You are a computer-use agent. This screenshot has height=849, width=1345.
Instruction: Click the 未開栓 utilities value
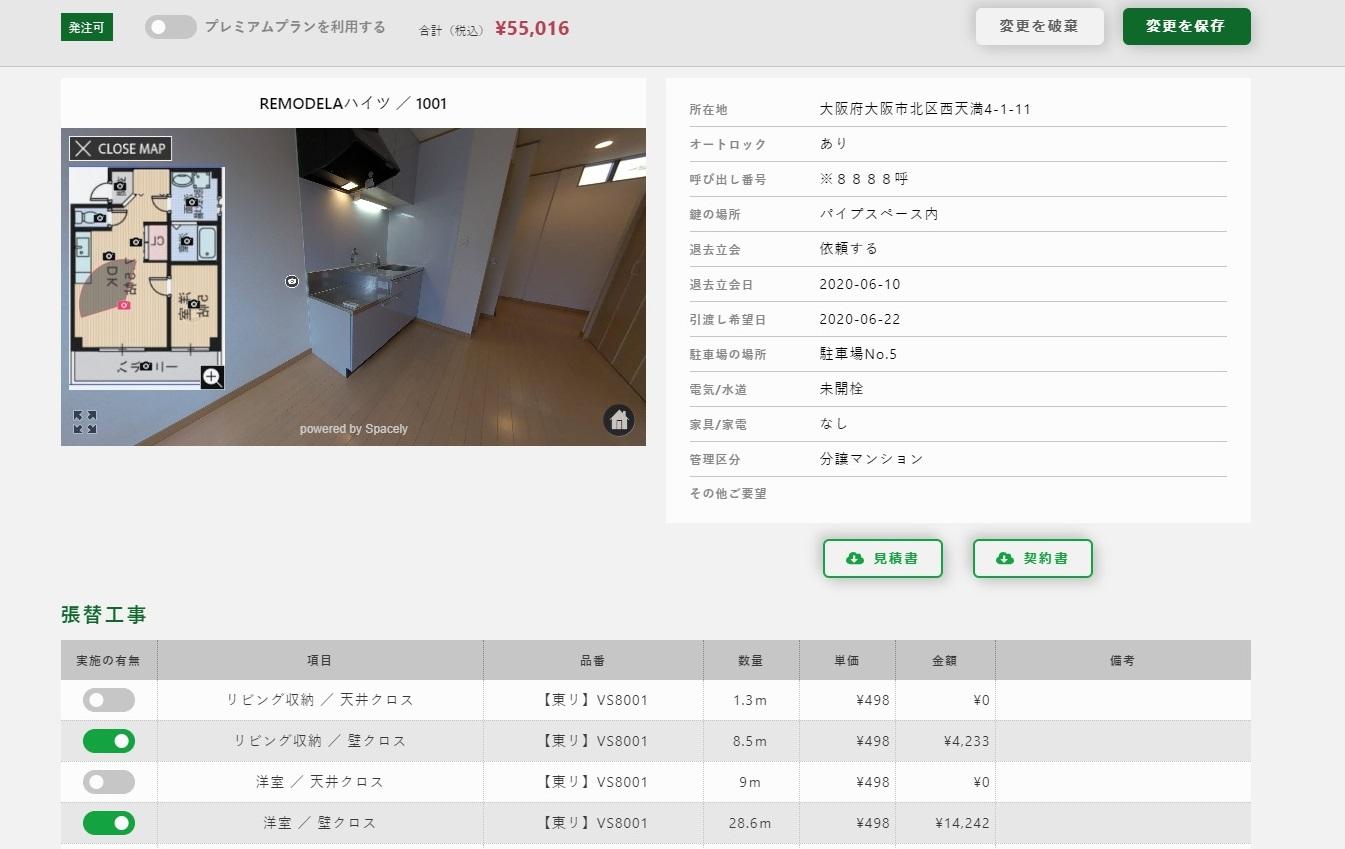point(841,389)
